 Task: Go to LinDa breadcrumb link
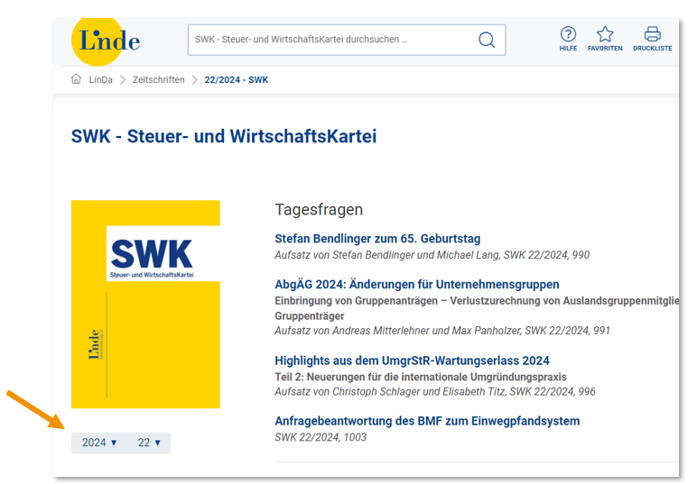click(x=100, y=80)
